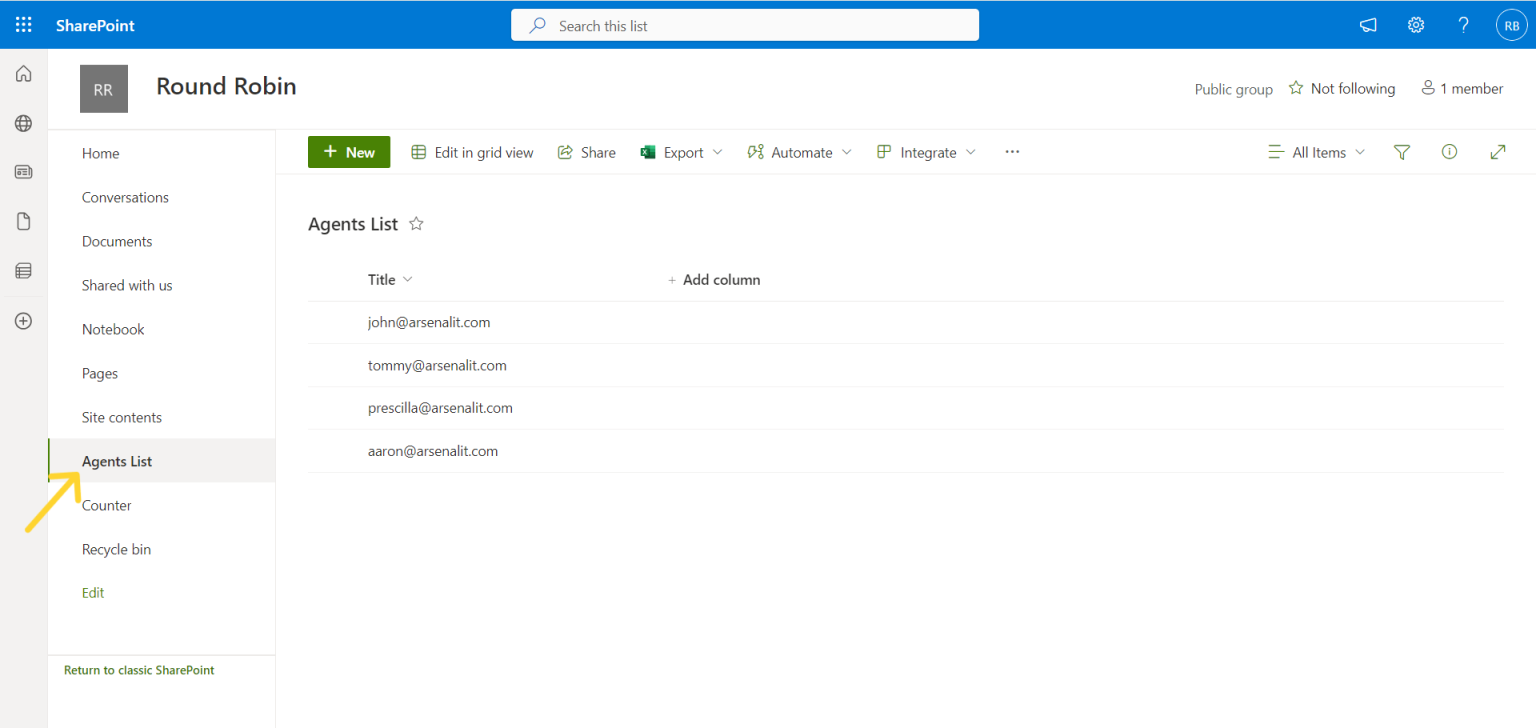Open the Counter list in the sidebar
The height and width of the screenshot is (728, 1536).
click(x=106, y=505)
